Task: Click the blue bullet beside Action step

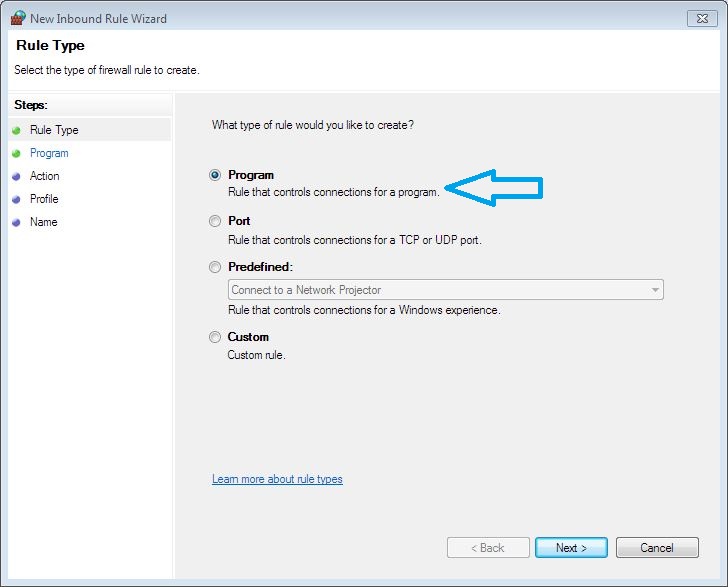Action: (x=16, y=176)
